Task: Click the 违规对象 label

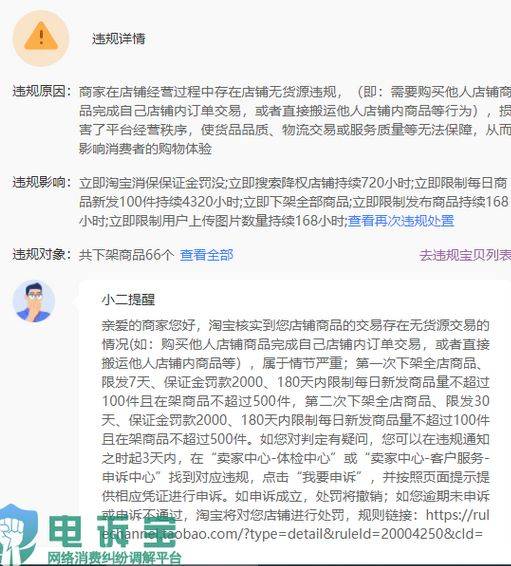Action: tap(42, 254)
